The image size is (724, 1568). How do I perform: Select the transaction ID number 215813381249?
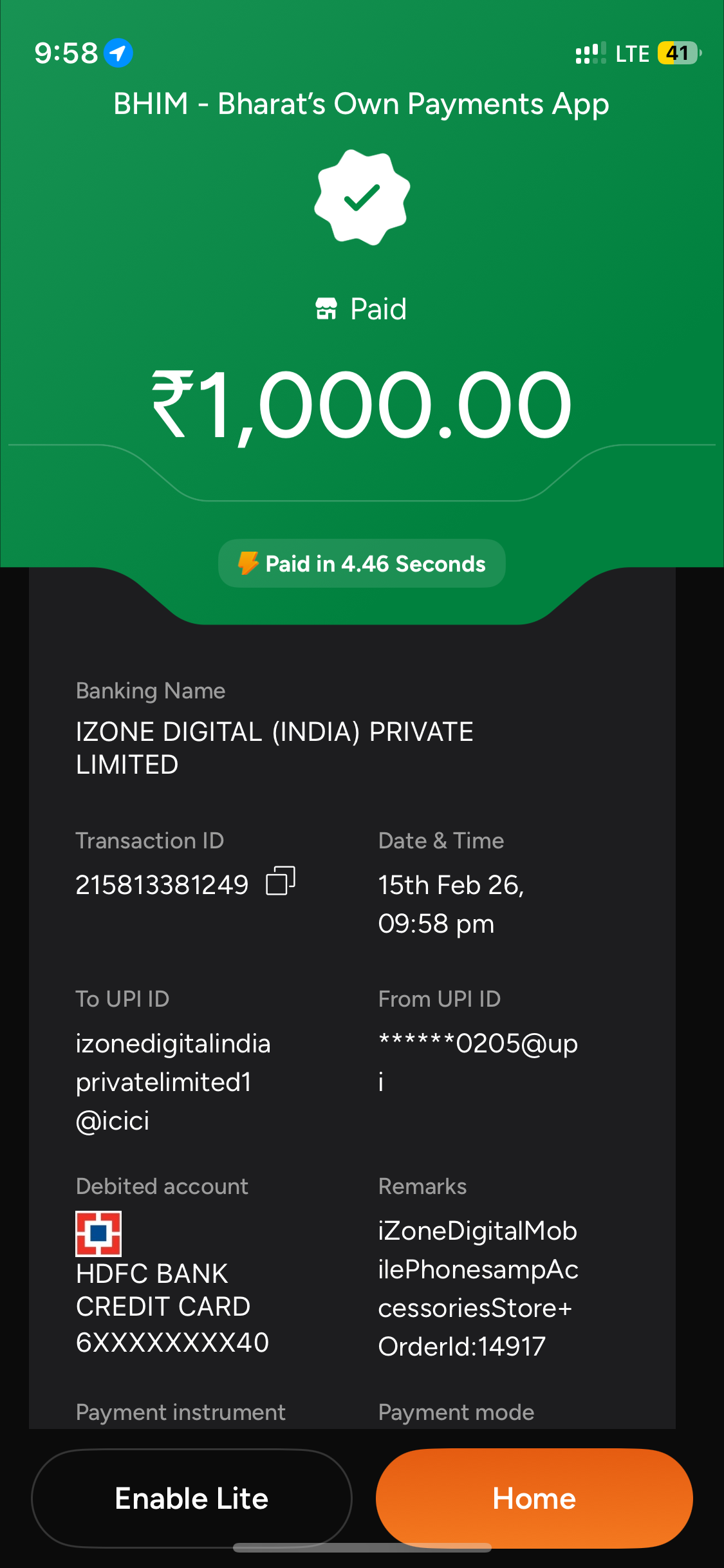coord(162,885)
